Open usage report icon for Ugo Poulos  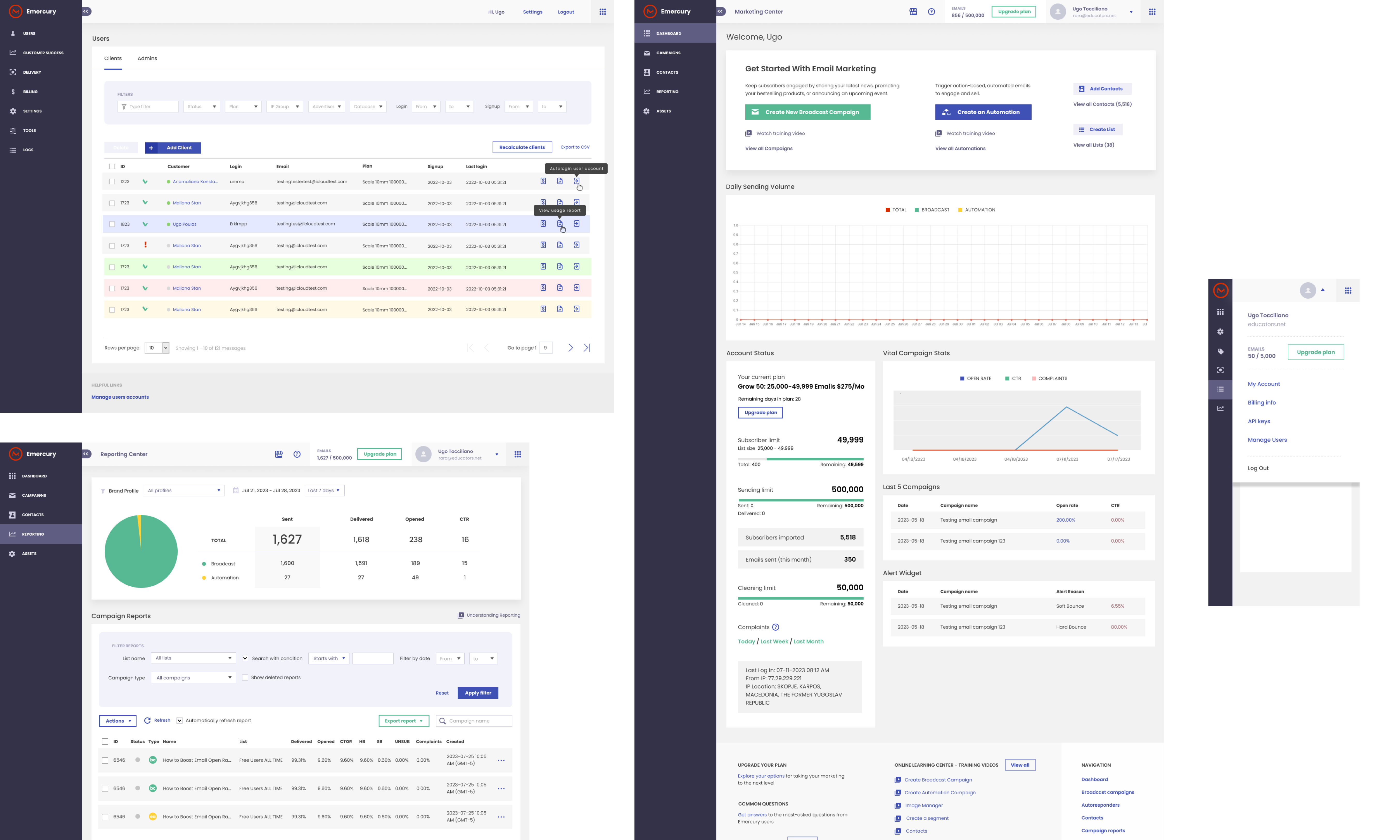pyautogui.click(x=560, y=224)
